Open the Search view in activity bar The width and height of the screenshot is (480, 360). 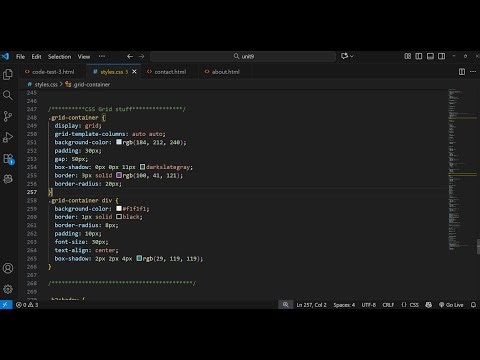tap(8, 95)
